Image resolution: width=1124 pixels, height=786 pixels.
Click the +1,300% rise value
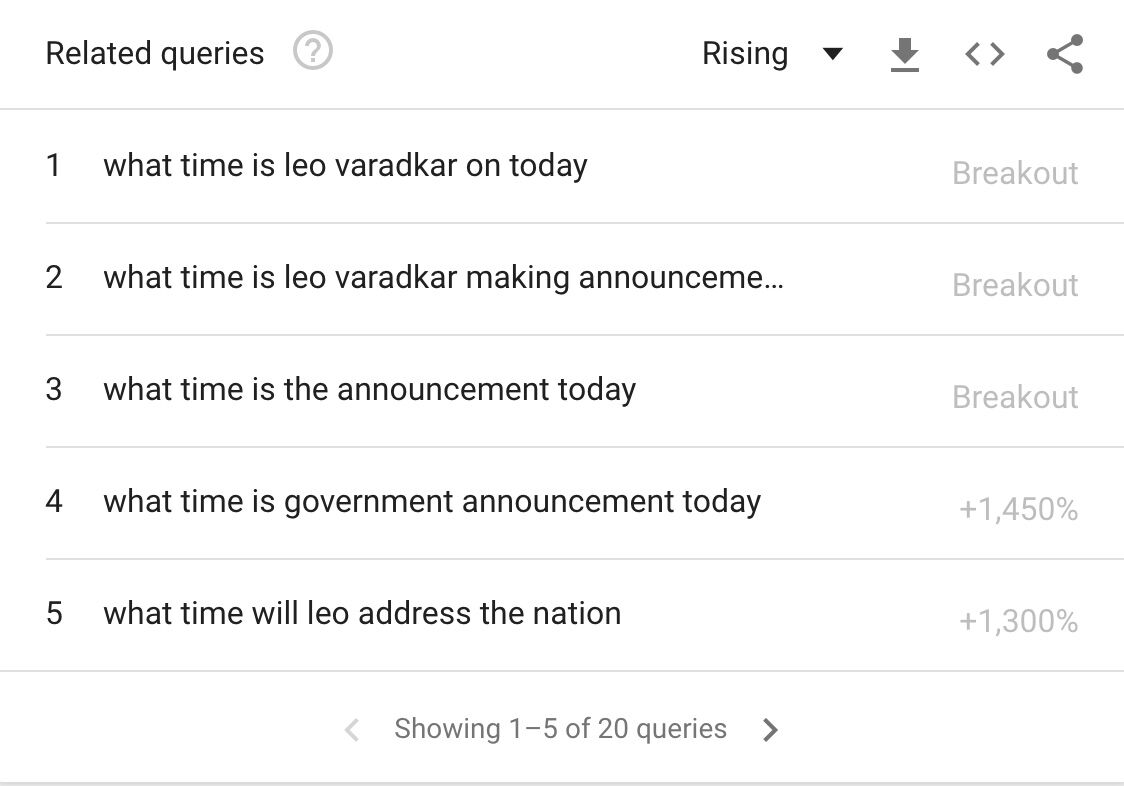point(1018,622)
